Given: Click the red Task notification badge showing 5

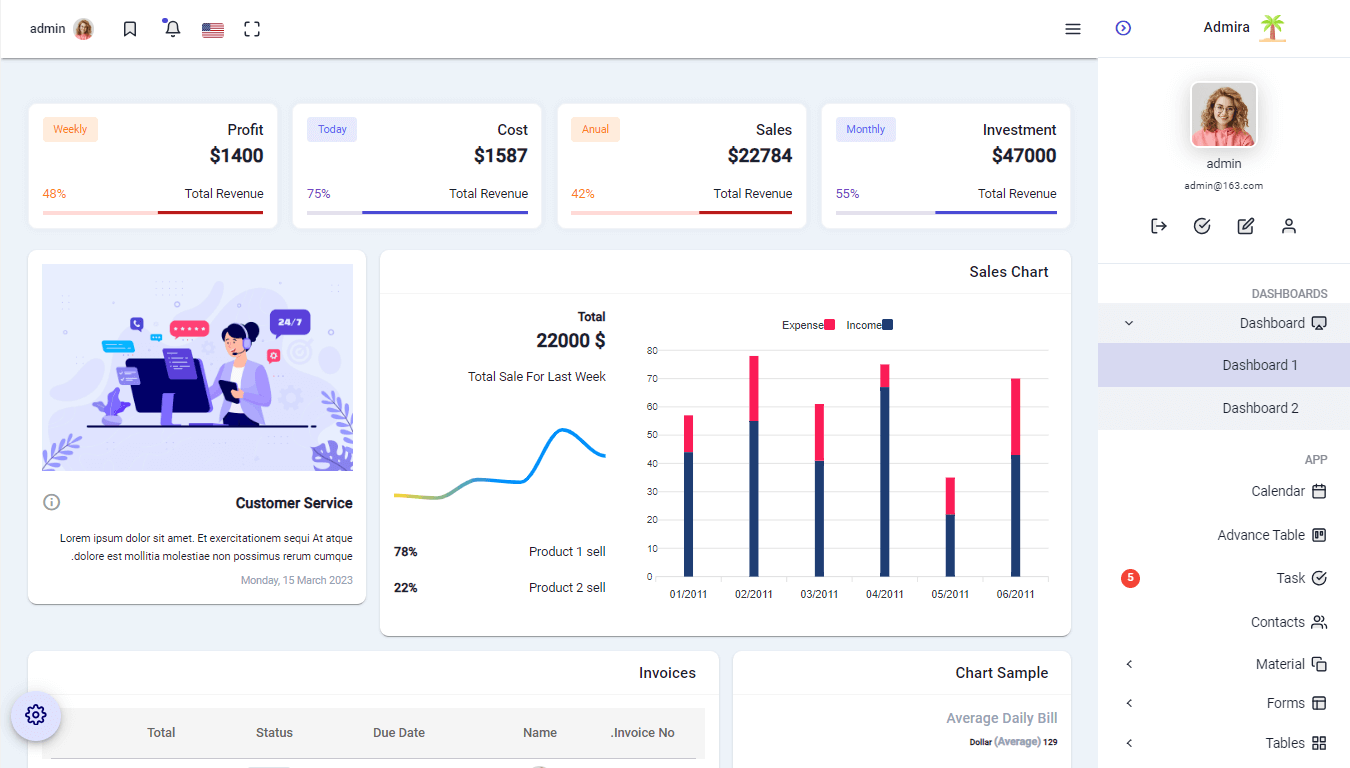Looking at the screenshot, I should (x=1130, y=578).
